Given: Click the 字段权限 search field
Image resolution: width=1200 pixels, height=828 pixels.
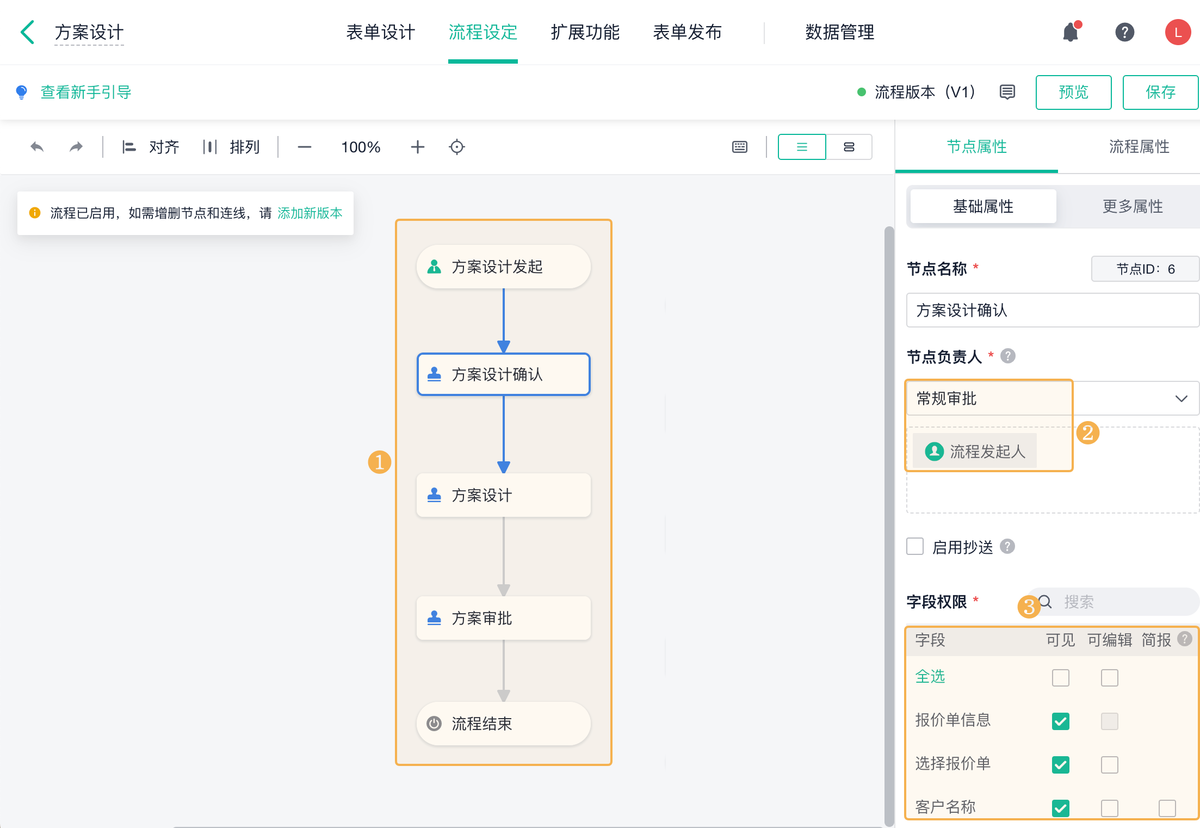Looking at the screenshot, I should coord(1120,602).
